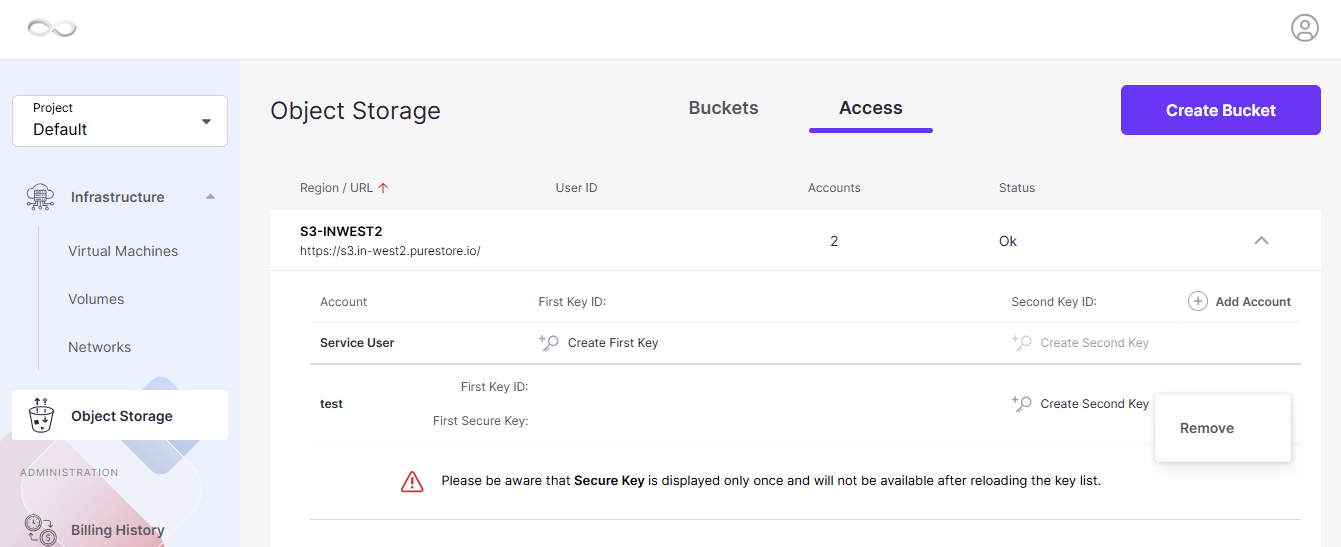Click the plus icon beside Add Account
The height and width of the screenshot is (547, 1341).
tap(1198, 301)
